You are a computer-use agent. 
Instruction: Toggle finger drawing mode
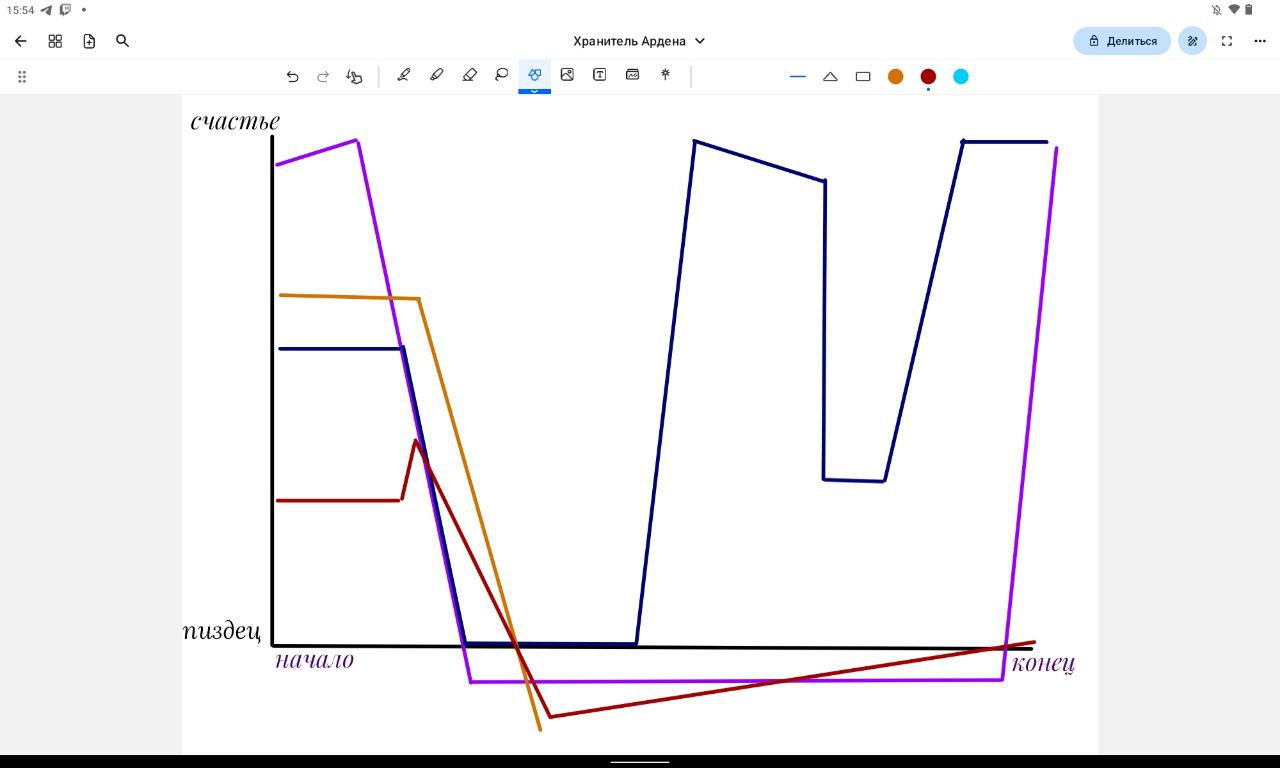[354, 76]
